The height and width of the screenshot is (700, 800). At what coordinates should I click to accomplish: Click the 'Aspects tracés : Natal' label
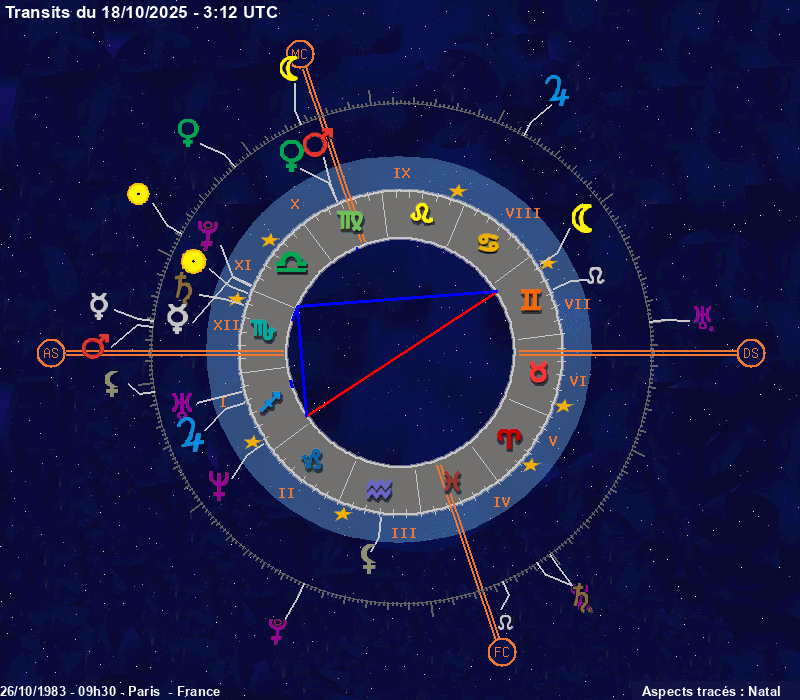point(710,691)
